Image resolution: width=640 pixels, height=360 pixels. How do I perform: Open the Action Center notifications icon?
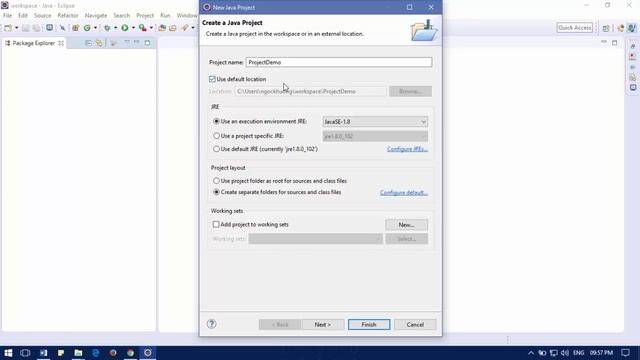(x=626, y=353)
